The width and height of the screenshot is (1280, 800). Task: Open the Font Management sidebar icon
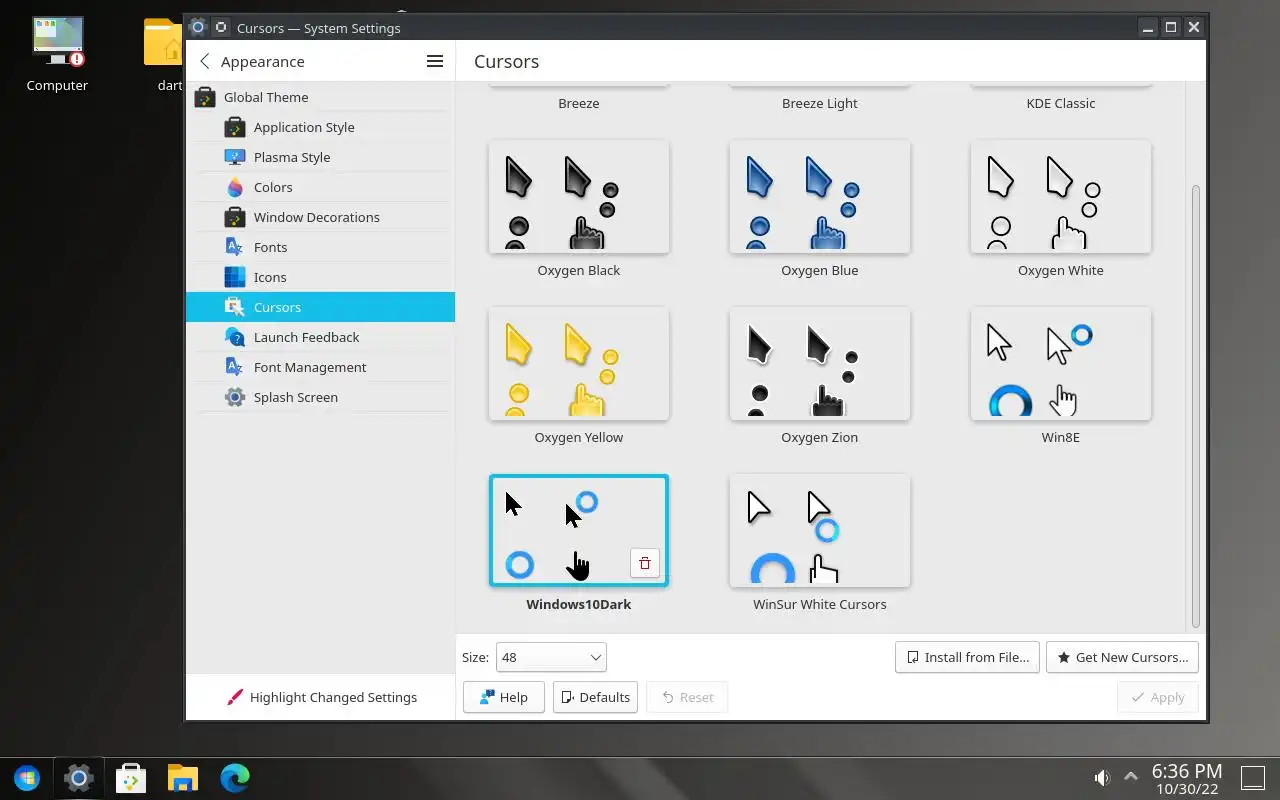pyautogui.click(x=235, y=367)
